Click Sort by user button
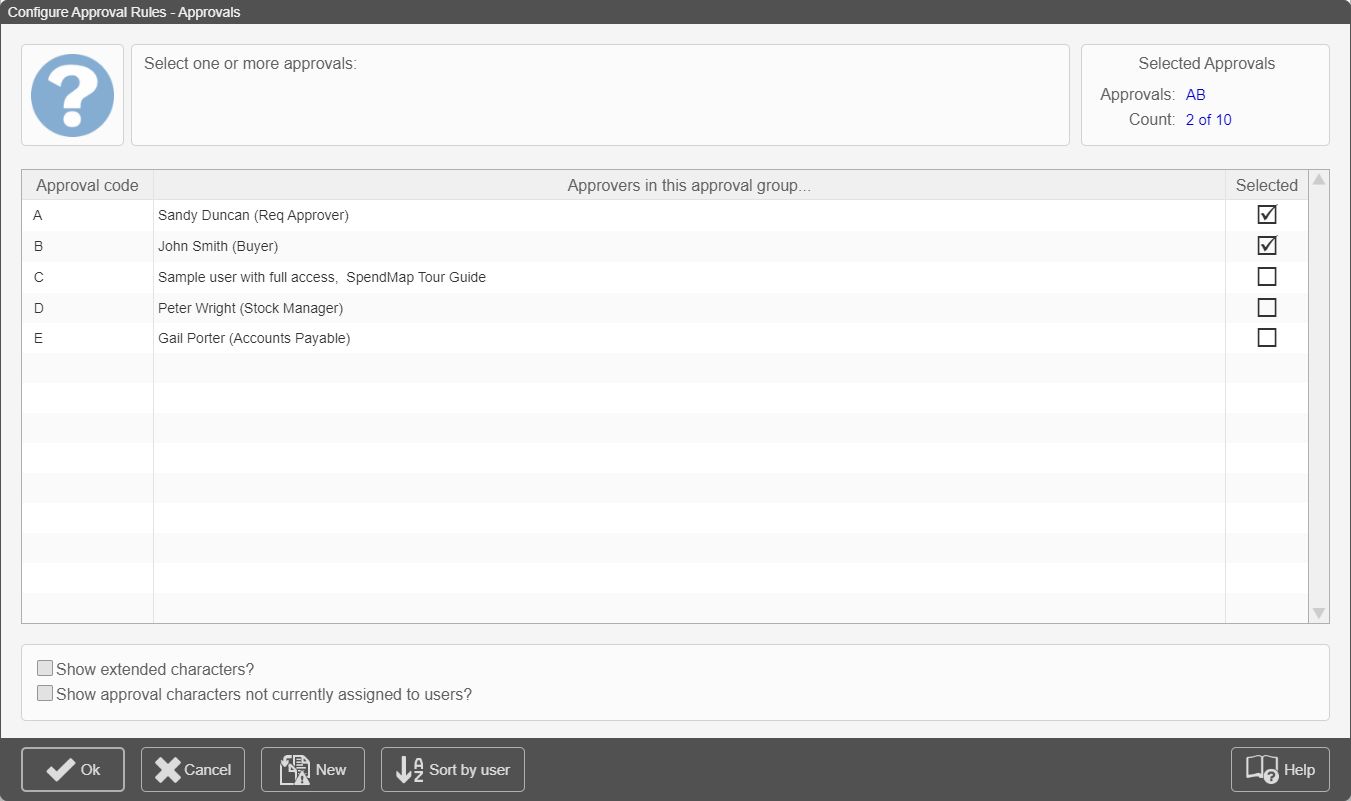This screenshot has height=801, width=1351. click(453, 769)
